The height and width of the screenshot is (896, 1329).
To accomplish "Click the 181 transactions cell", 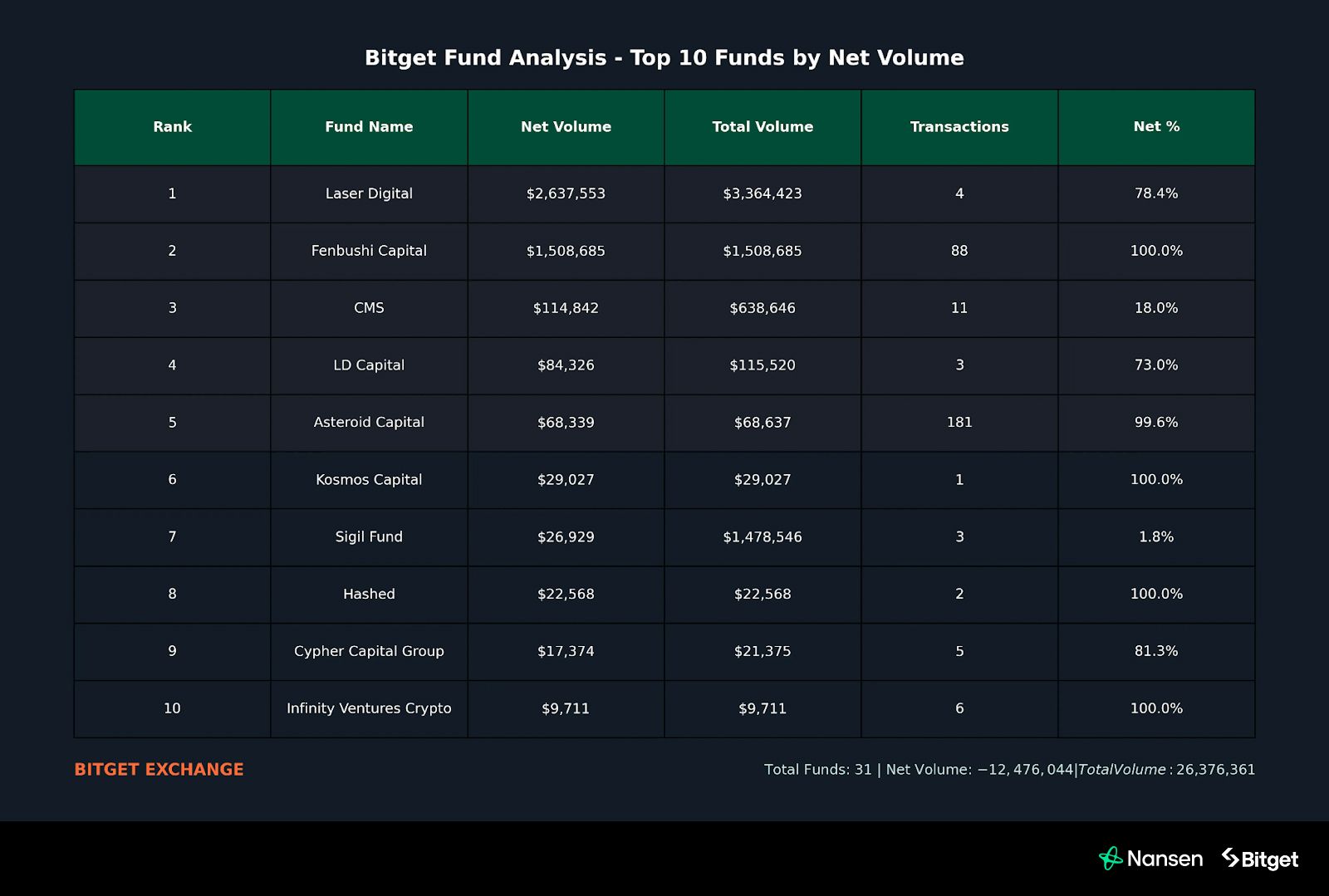I will 959,423.
